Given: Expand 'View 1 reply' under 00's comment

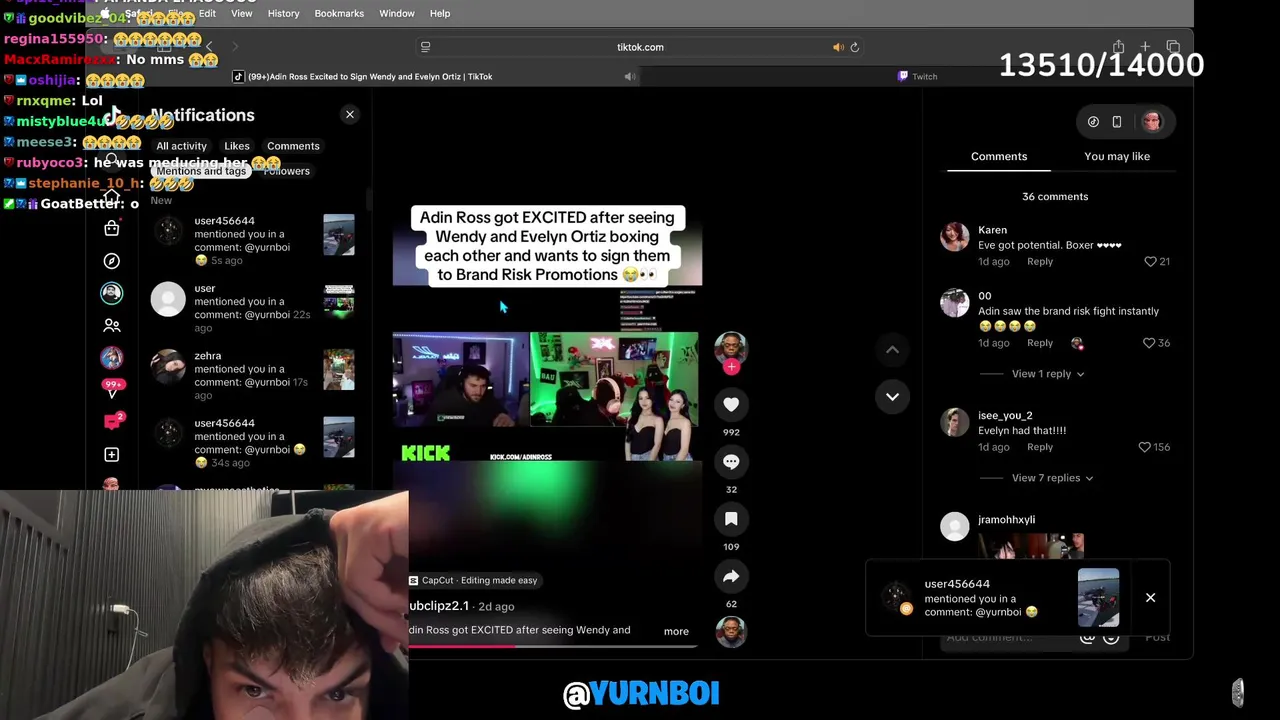Looking at the screenshot, I should [x=1048, y=374].
